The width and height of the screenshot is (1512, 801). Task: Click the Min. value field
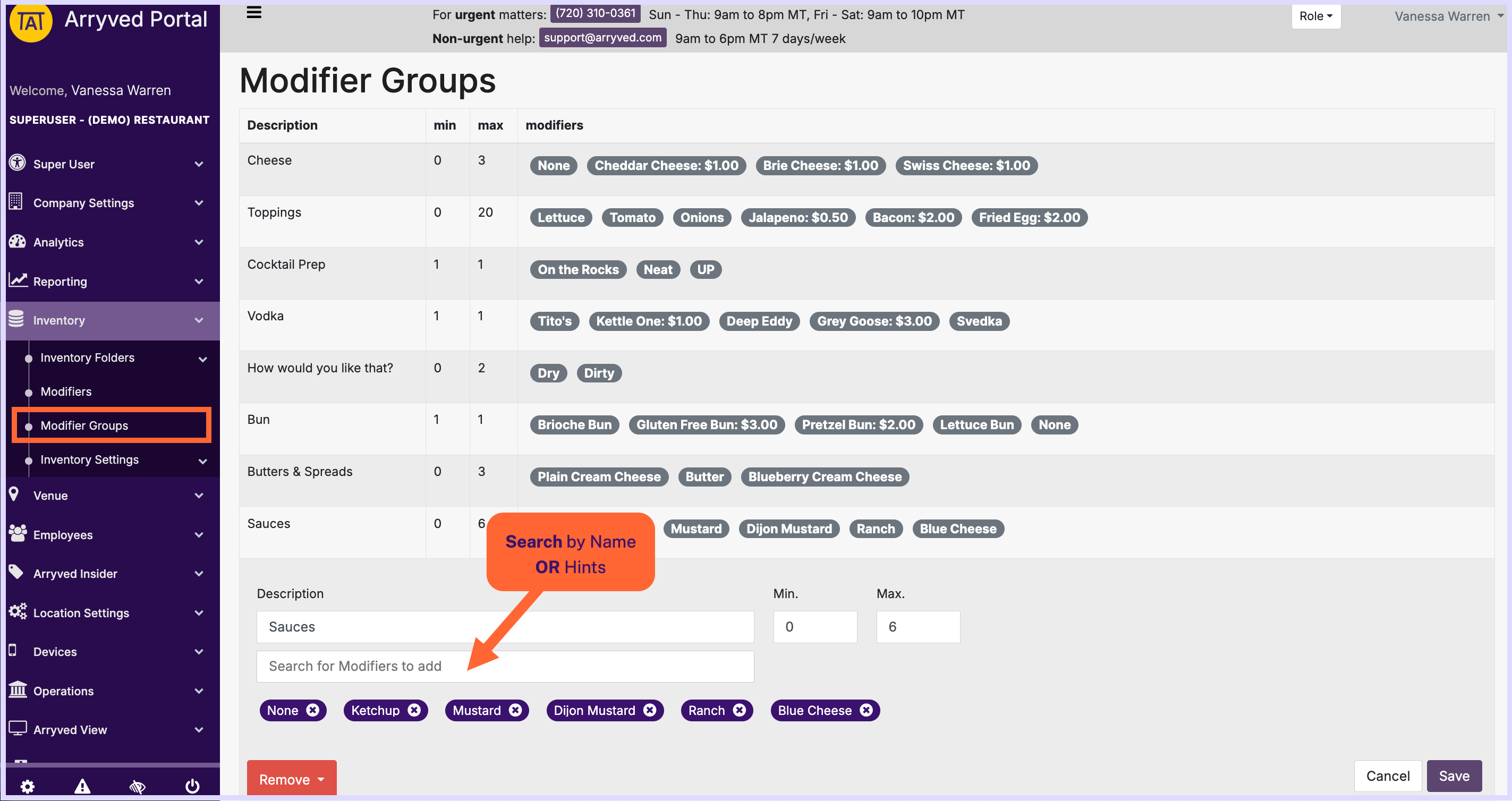point(814,627)
